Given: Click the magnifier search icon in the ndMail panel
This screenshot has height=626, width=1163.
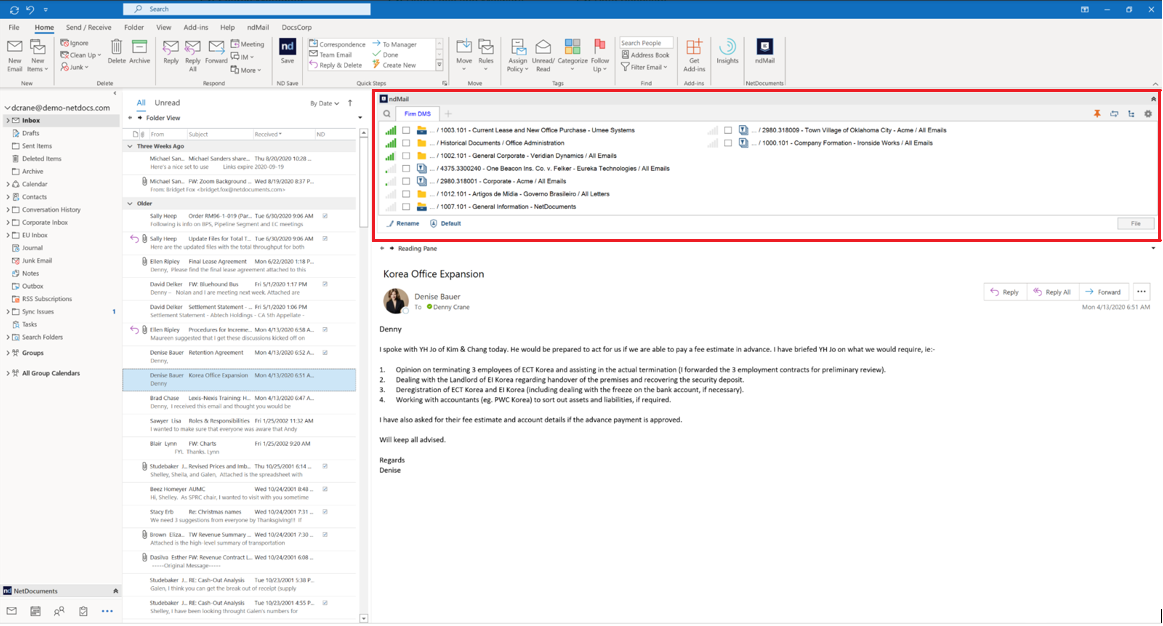Looking at the screenshot, I should pos(387,114).
